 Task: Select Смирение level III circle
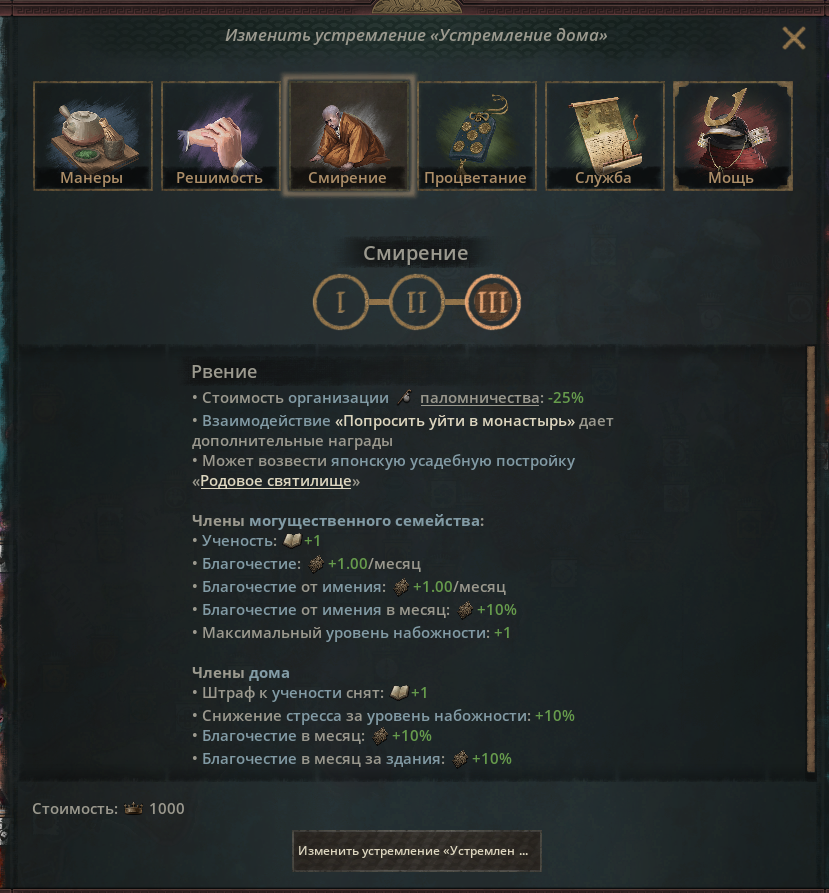(493, 302)
